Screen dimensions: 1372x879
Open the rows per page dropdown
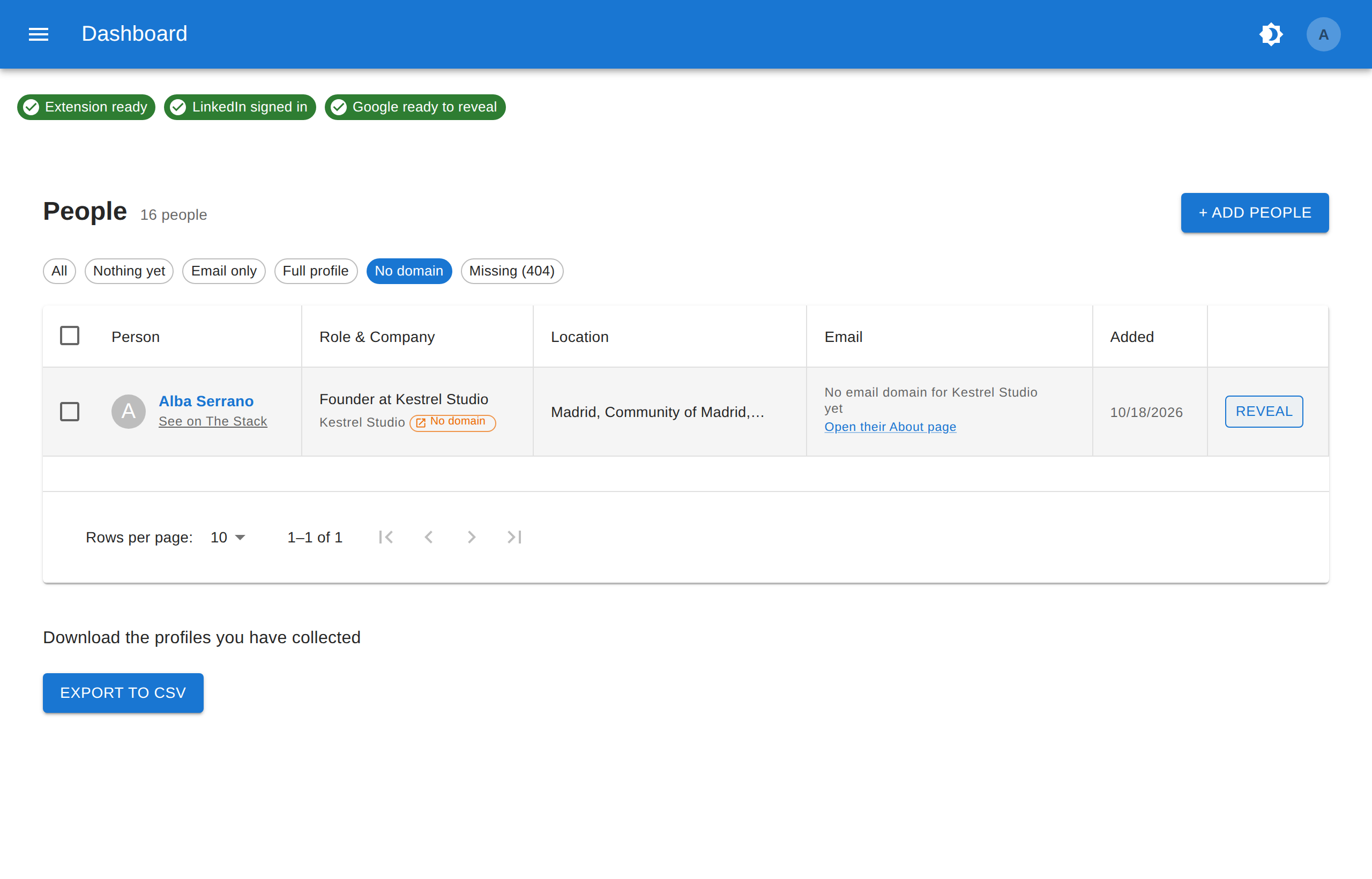(x=228, y=537)
